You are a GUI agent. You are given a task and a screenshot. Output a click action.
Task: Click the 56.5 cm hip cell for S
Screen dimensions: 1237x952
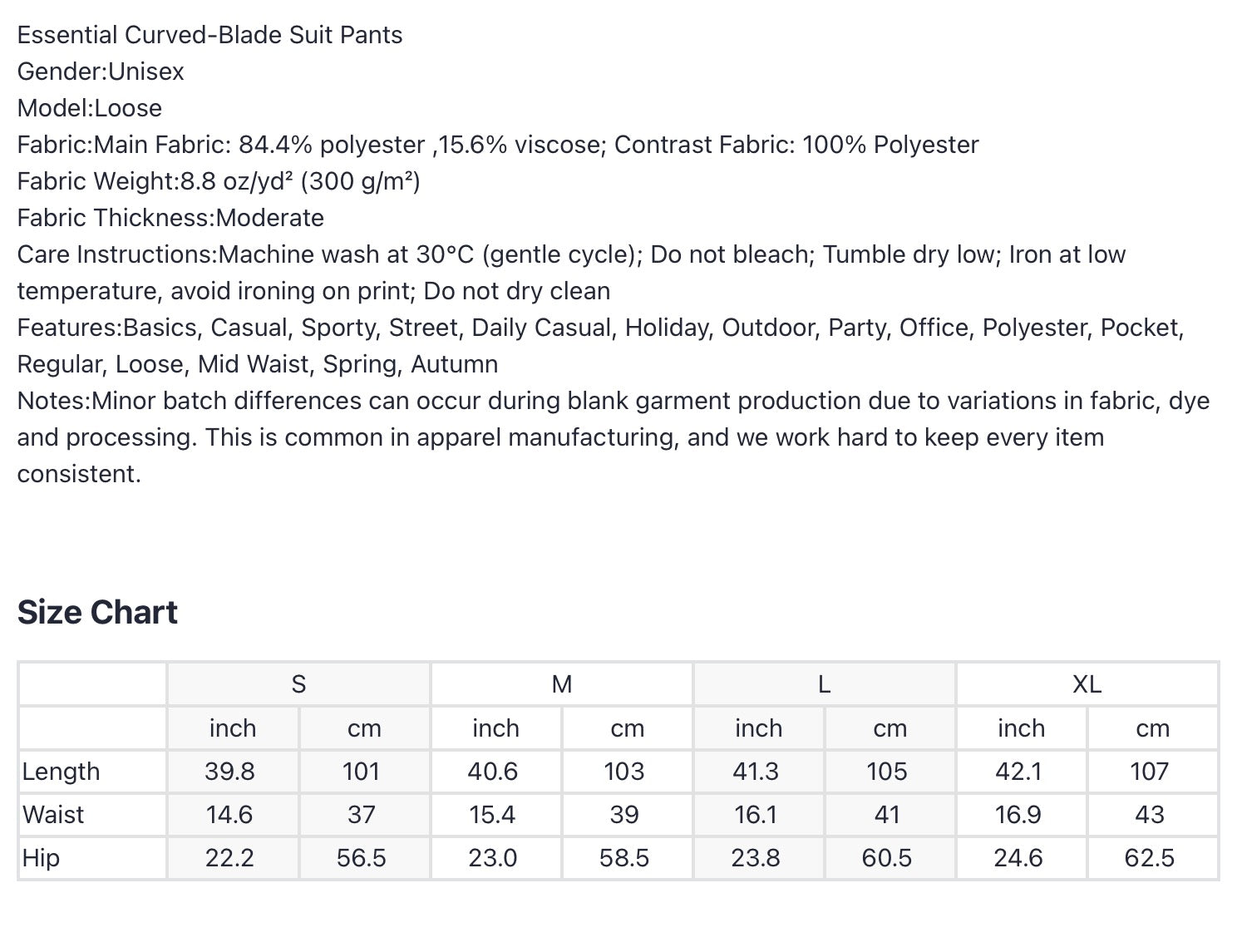click(362, 858)
